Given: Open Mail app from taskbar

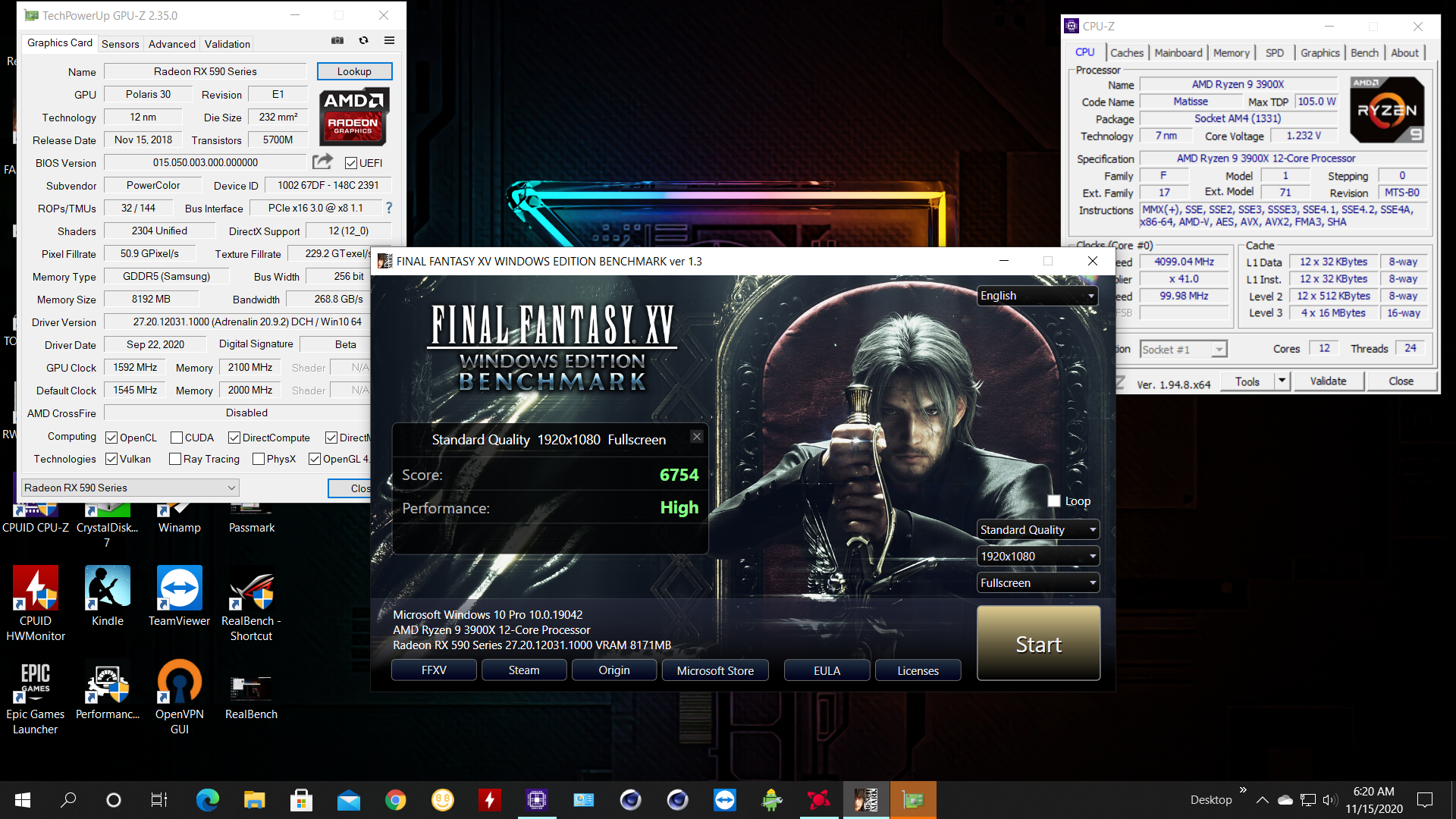Looking at the screenshot, I should 348,800.
